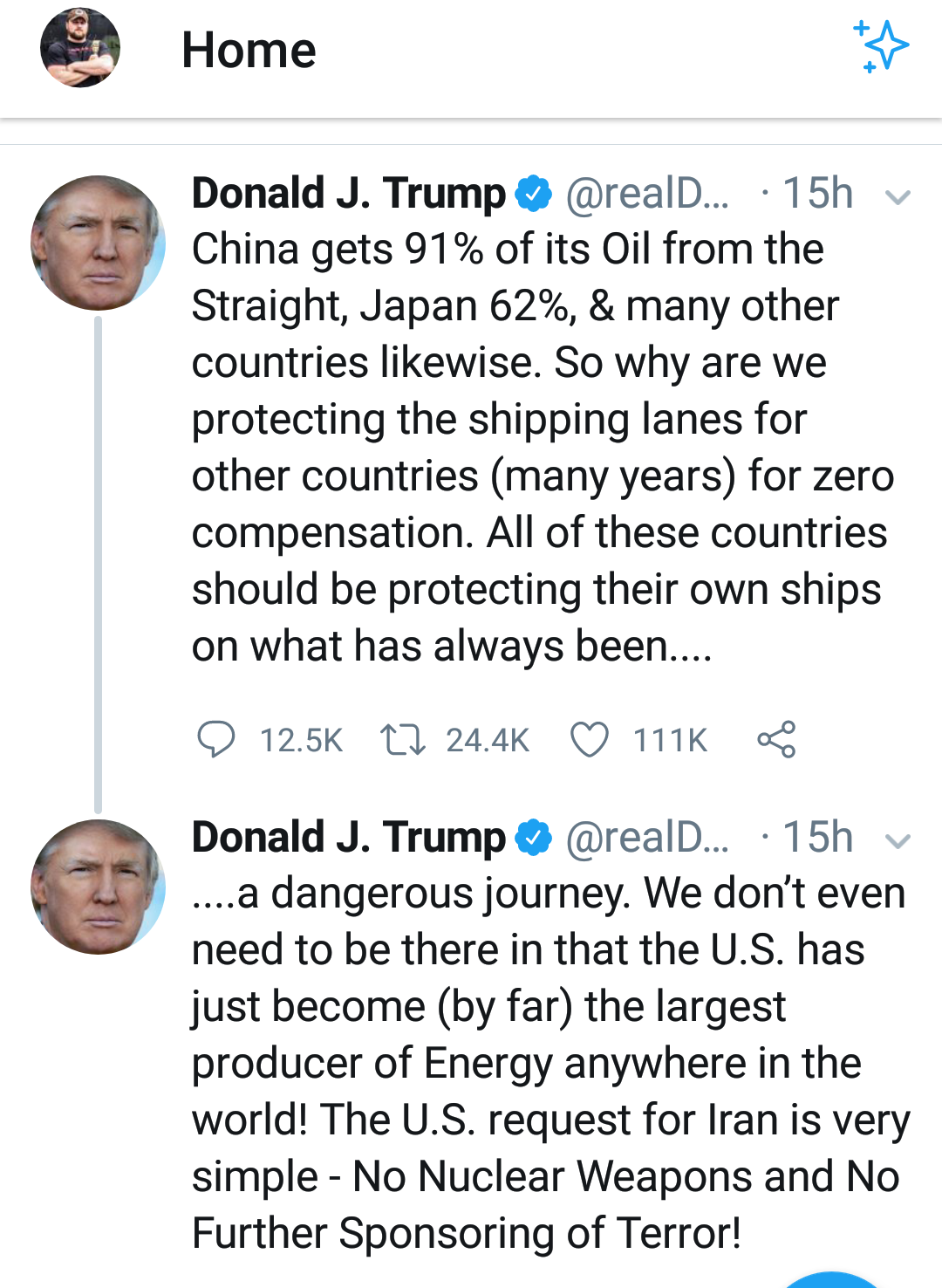Click verified badge on second tweet

pos(534,837)
